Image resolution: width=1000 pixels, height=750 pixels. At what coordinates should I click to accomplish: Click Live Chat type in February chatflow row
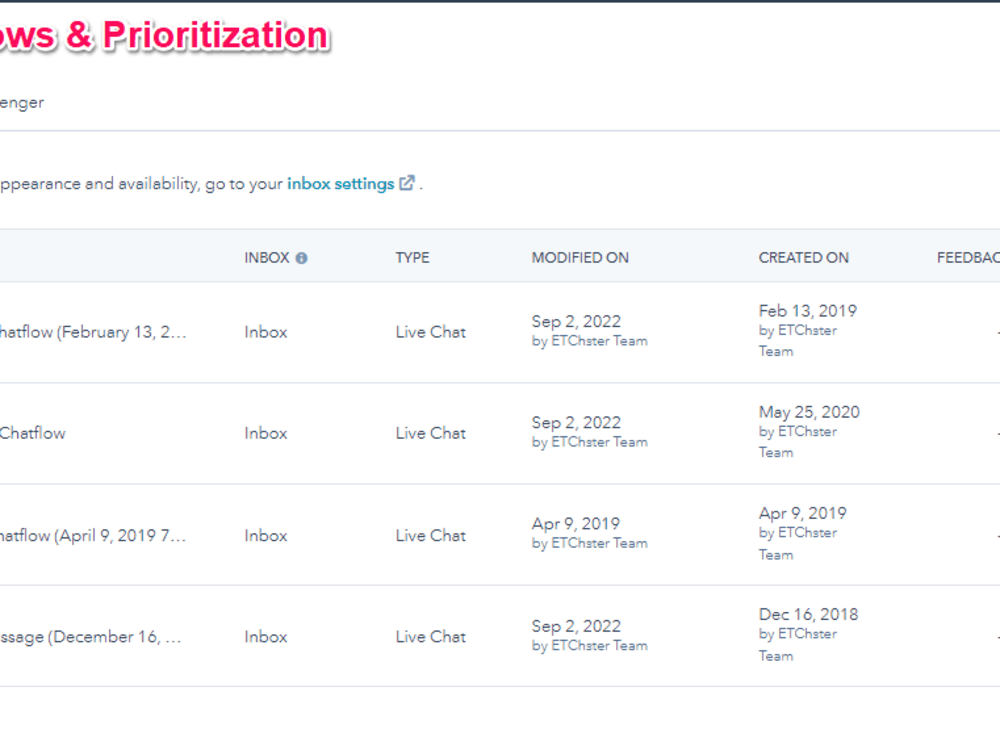pyautogui.click(x=430, y=332)
